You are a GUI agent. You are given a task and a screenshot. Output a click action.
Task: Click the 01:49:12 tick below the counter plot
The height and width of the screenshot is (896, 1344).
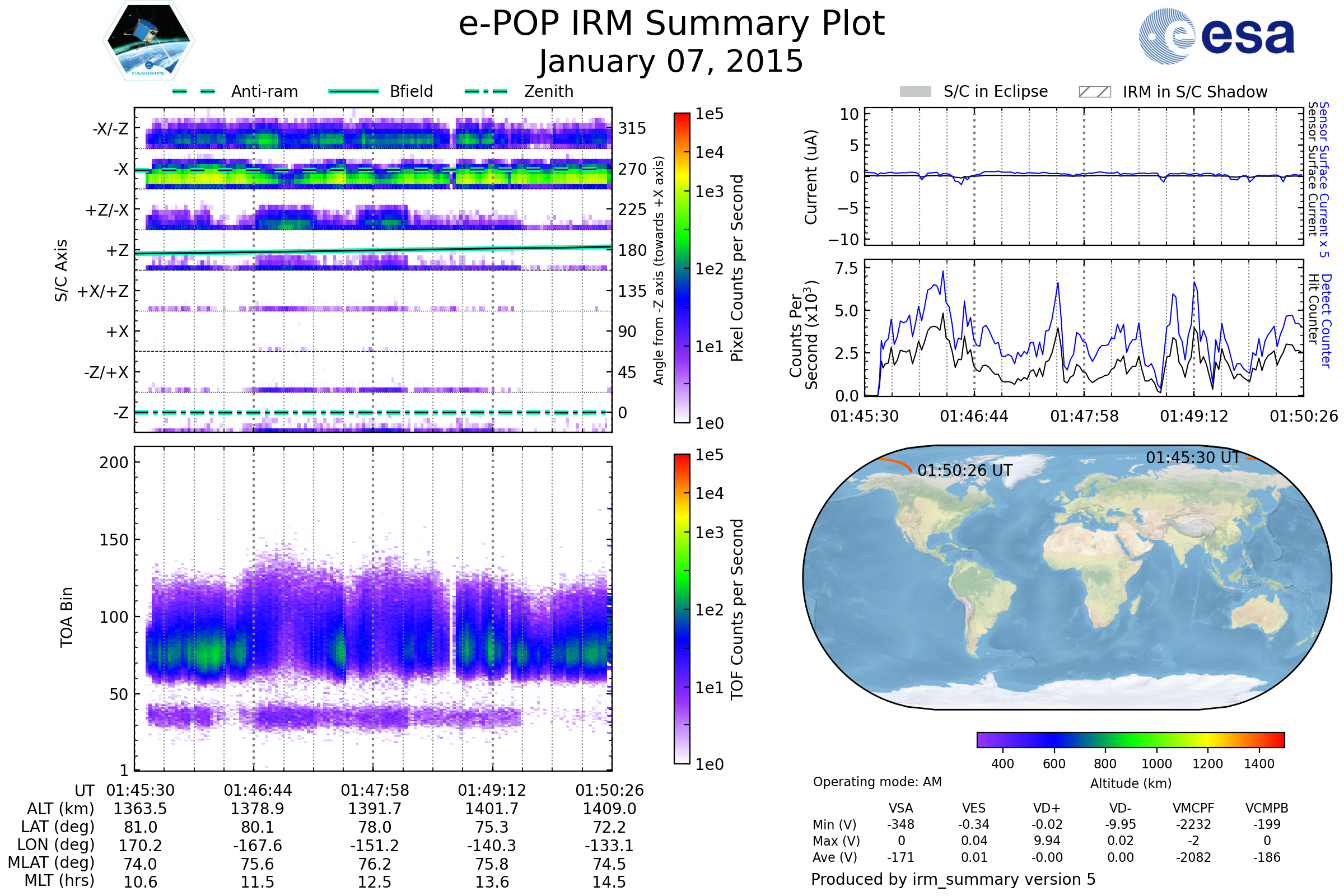point(1194,416)
